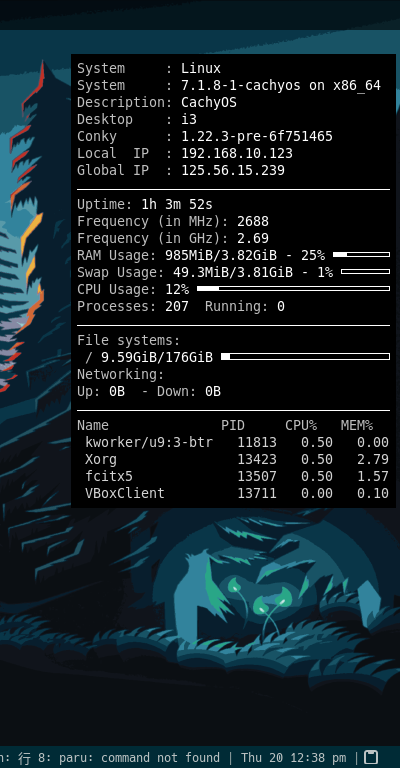
Task: Click Xorg's MEM% value 2.79
Action: coord(373,459)
